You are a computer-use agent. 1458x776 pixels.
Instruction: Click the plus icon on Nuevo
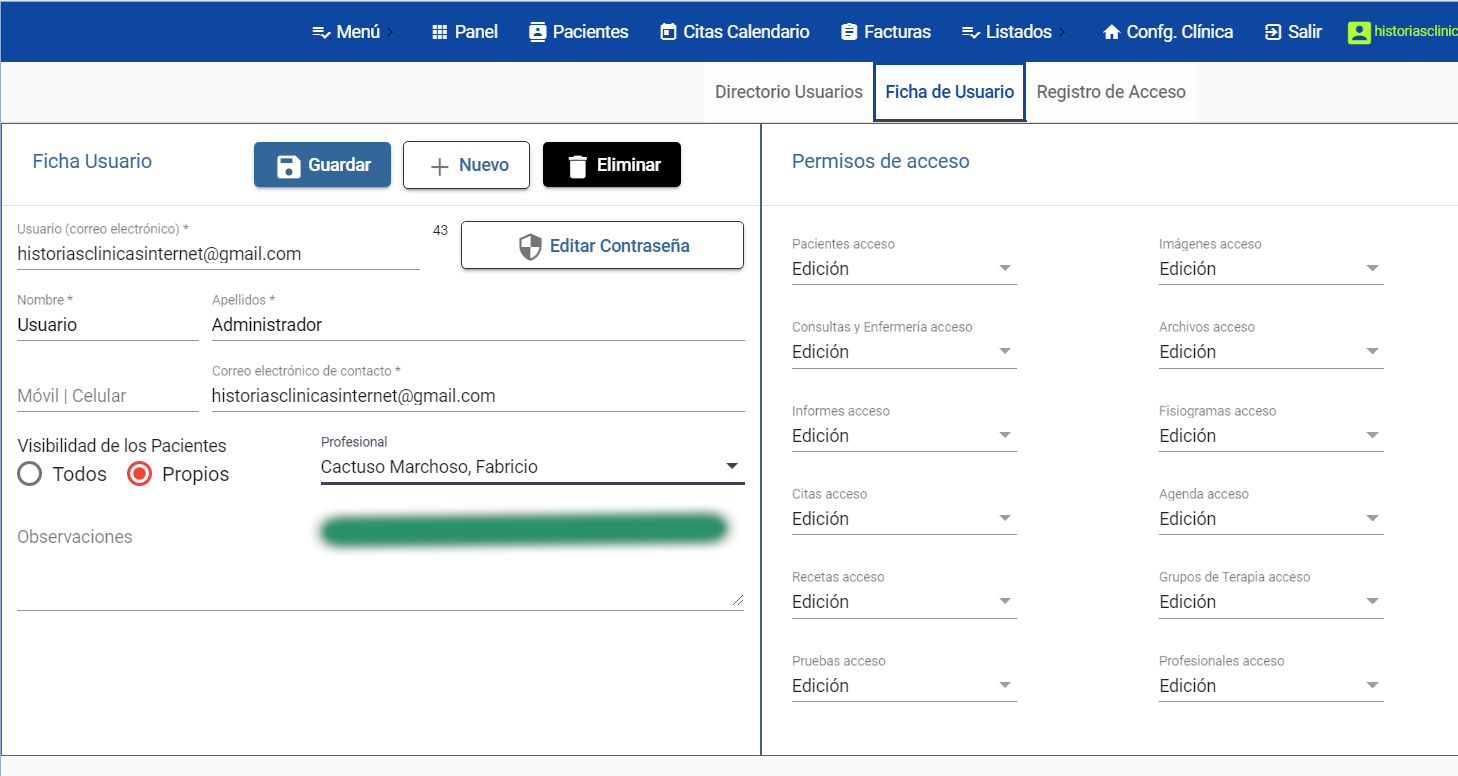click(438, 166)
